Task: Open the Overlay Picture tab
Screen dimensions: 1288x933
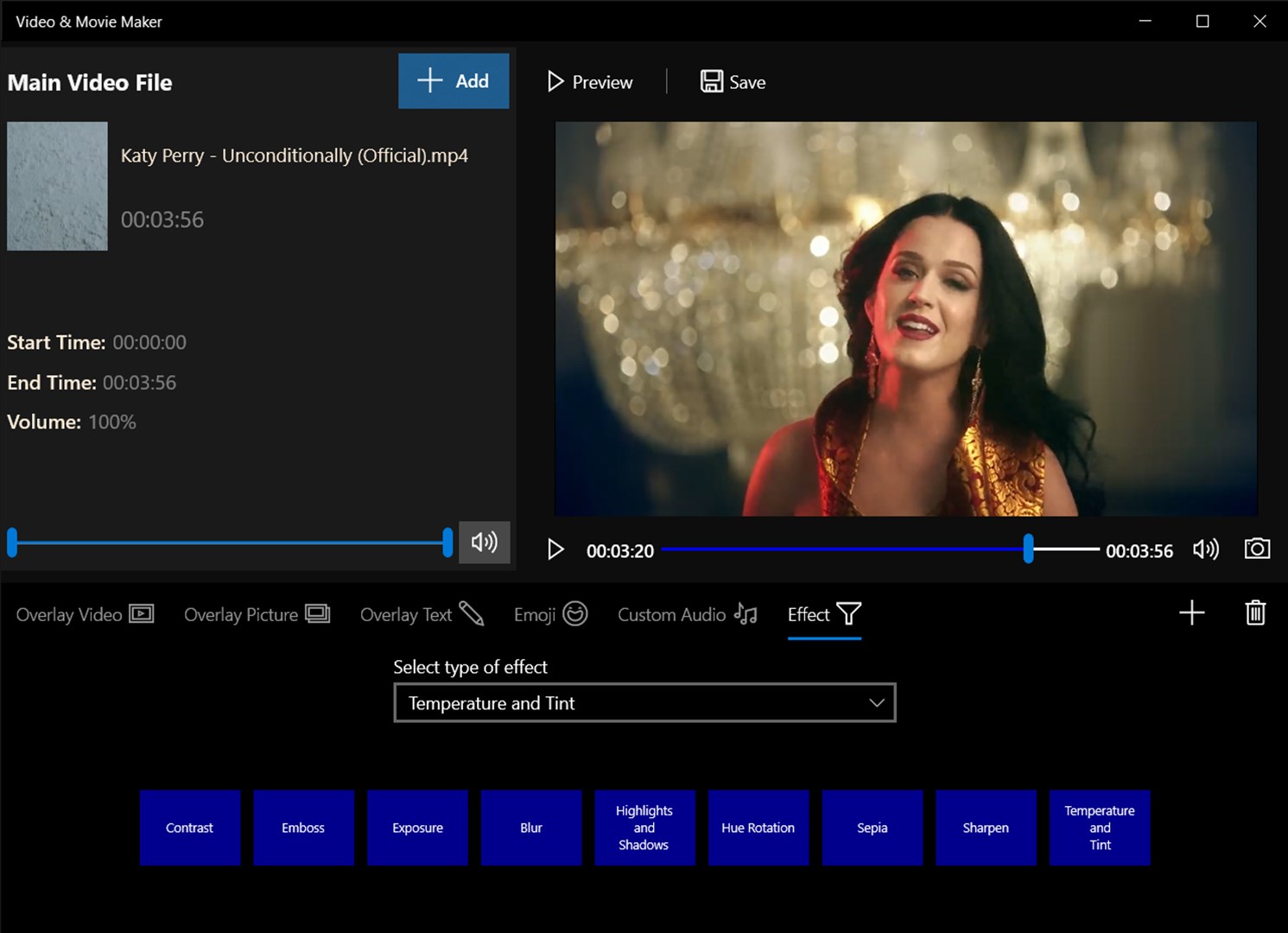Action: 257,614
